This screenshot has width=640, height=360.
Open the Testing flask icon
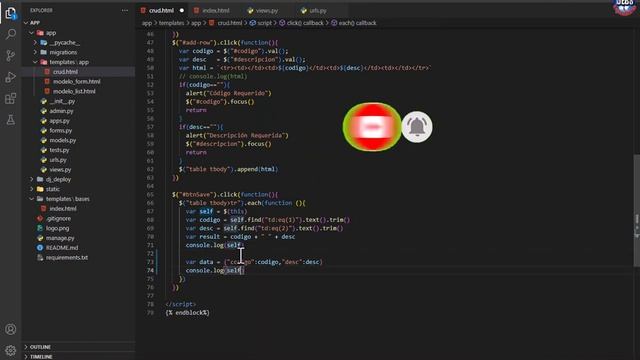coord(11,120)
